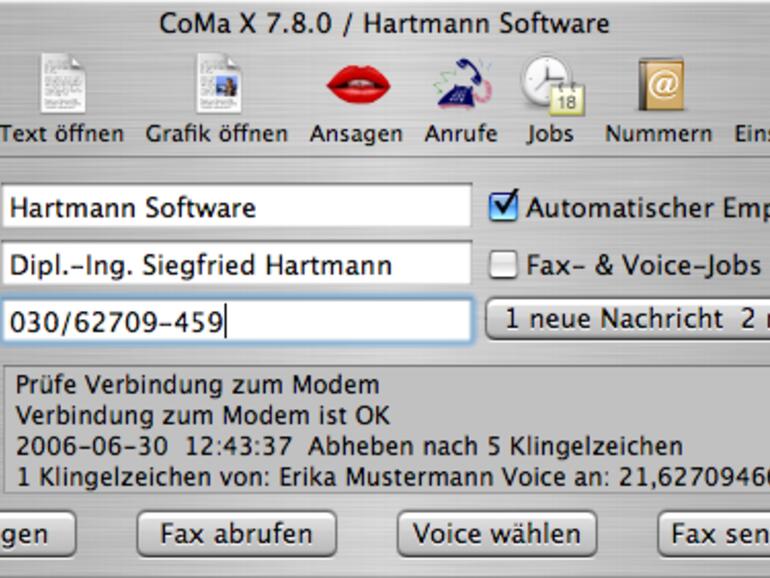This screenshot has width=770, height=578.
Task: Focus the Dipl.-Ing. Siegfried Hartmann field
Action: tap(237, 264)
